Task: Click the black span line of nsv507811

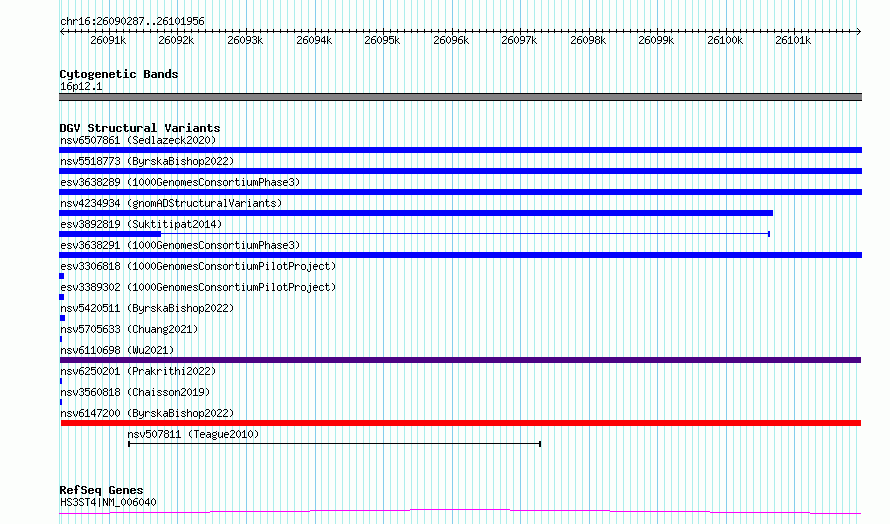Action: coord(334,444)
